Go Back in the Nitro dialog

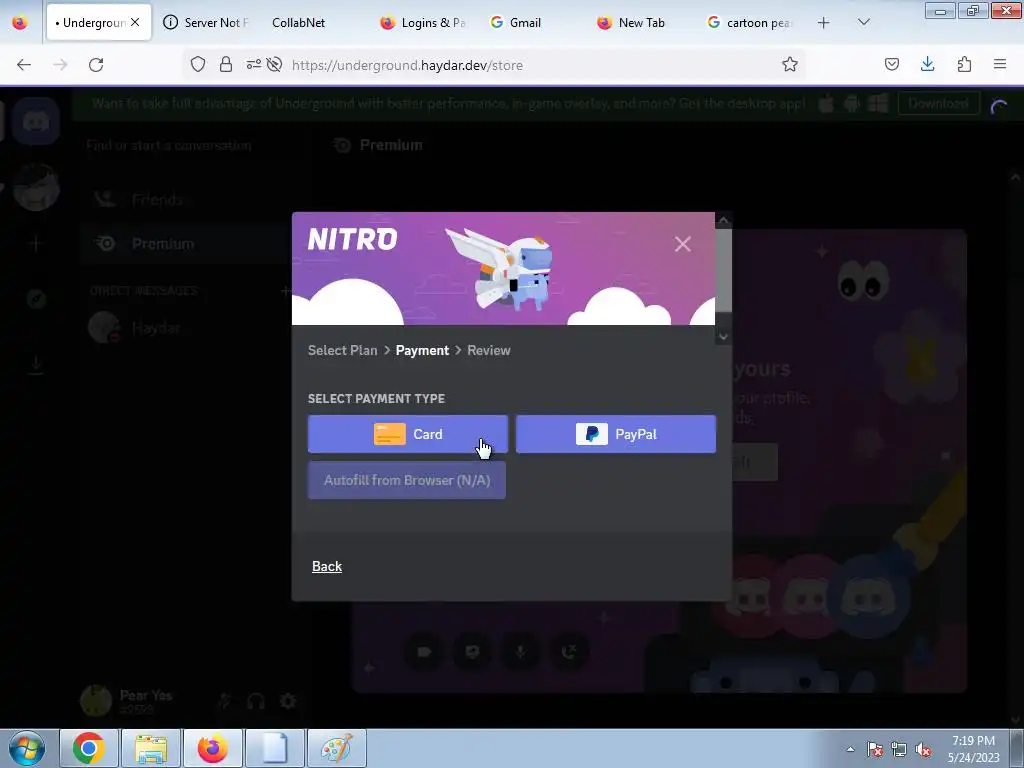point(327,566)
